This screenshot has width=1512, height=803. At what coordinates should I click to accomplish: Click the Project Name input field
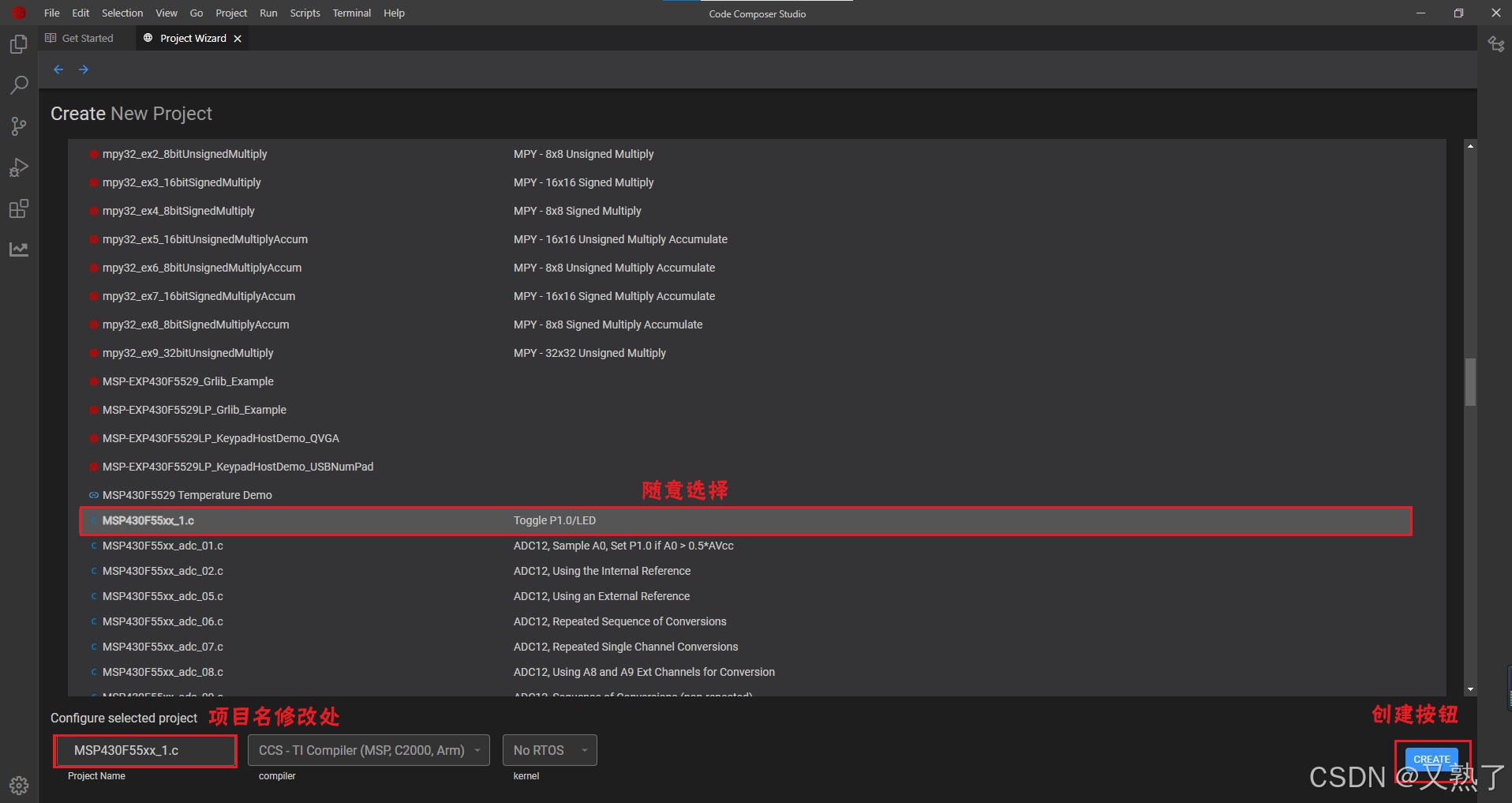coord(145,750)
